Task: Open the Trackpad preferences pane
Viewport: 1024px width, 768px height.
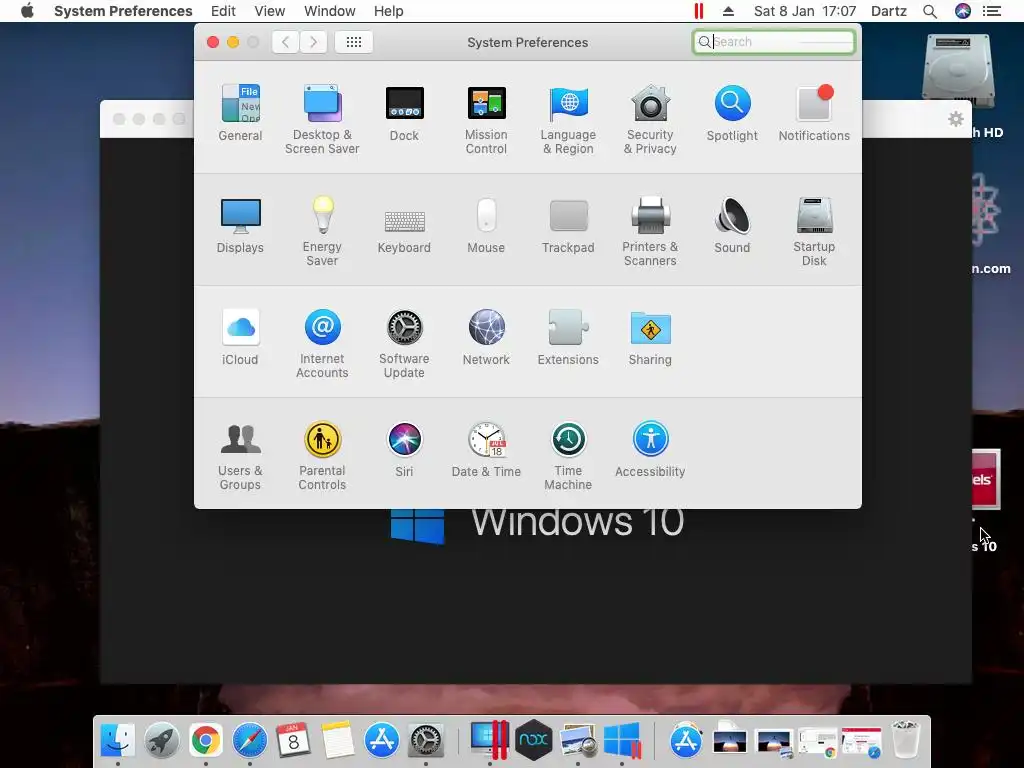Action: pos(568,225)
